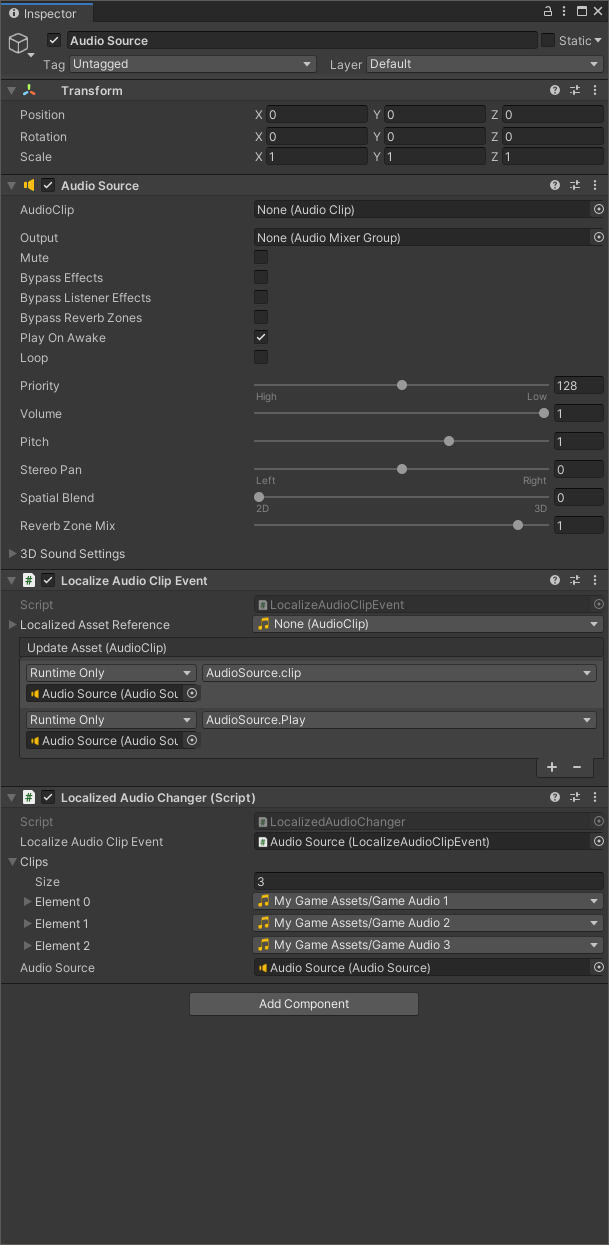This screenshot has width=609, height=1245.
Task: Disable Play On Awake
Action: [x=261, y=338]
